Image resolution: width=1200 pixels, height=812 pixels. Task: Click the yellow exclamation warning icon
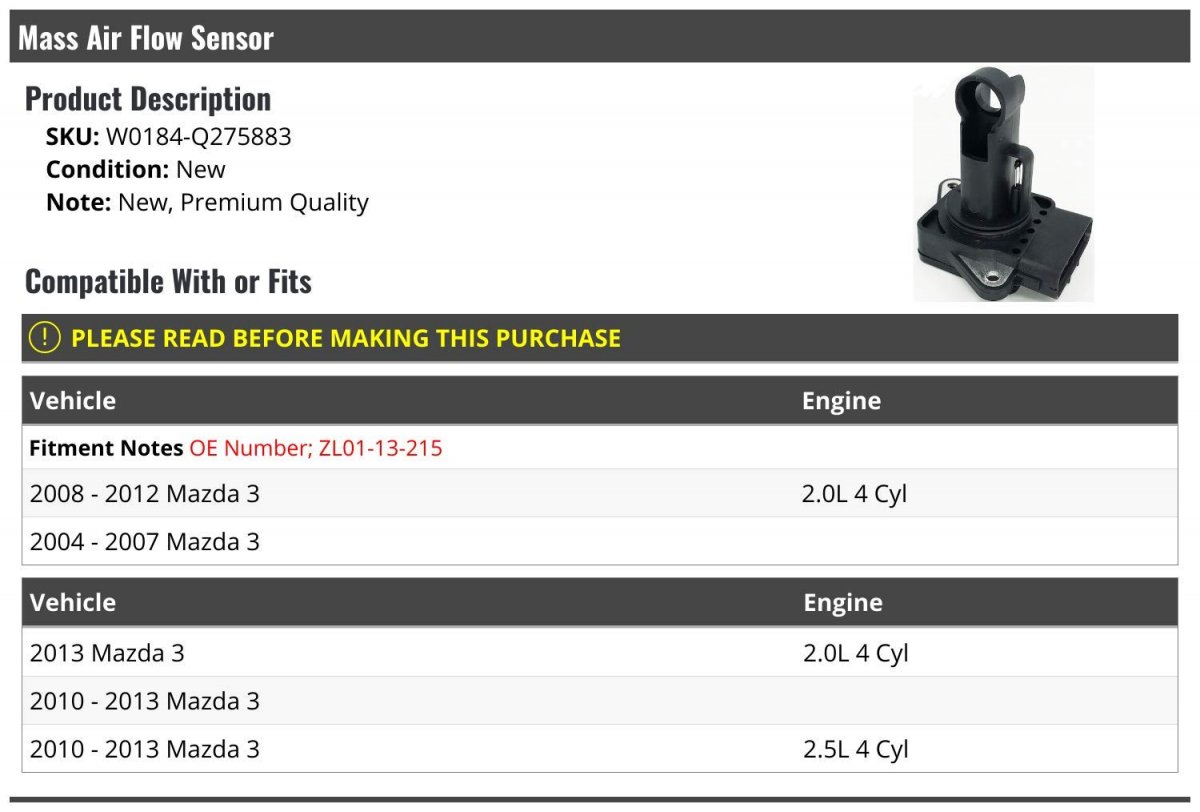pos(45,338)
